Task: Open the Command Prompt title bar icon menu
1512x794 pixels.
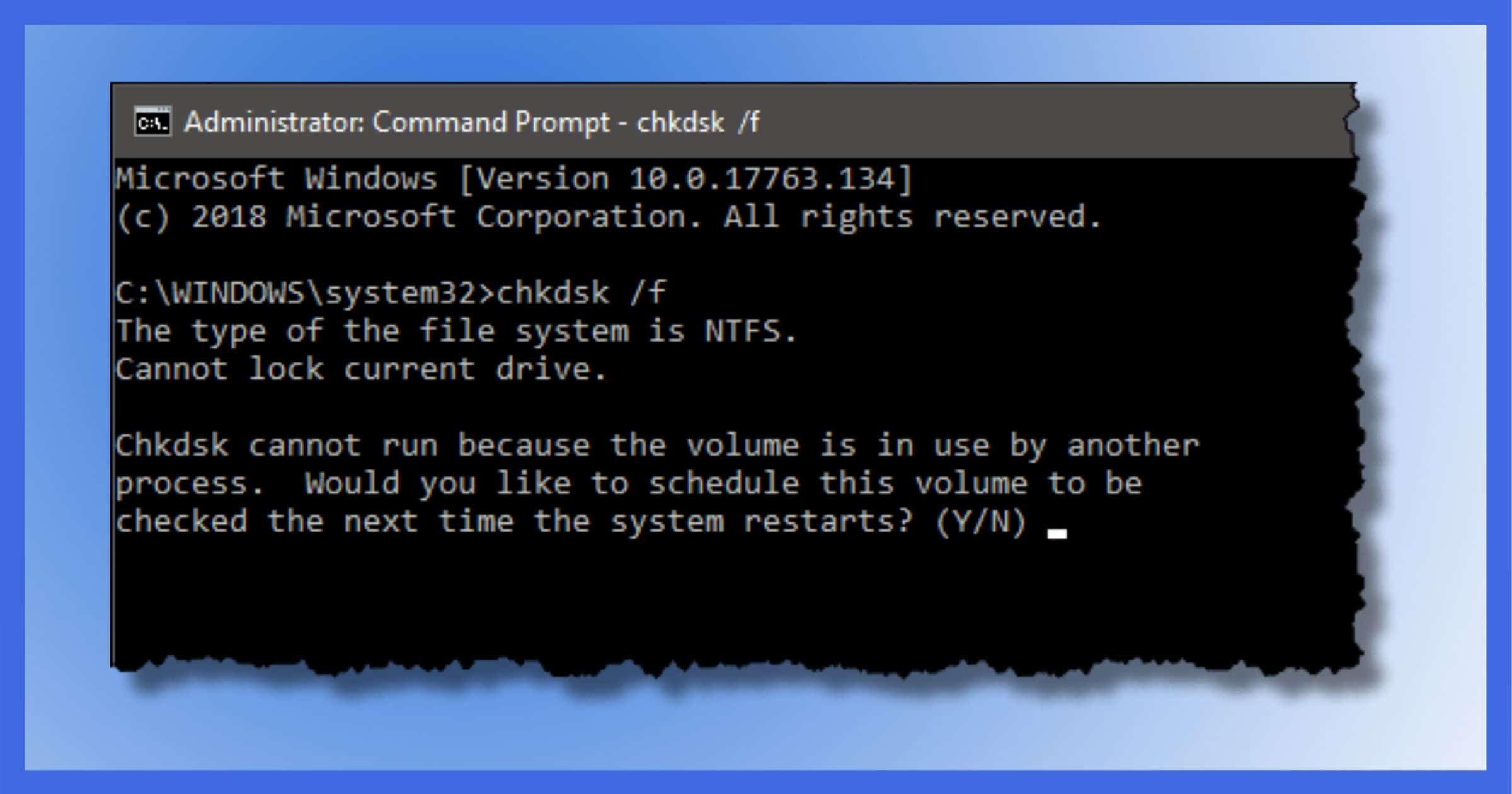Action: pyautogui.click(x=152, y=122)
